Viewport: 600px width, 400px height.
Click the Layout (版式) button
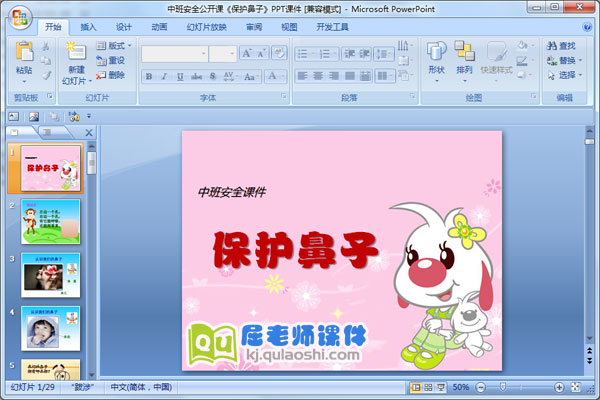(x=114, y=46)
